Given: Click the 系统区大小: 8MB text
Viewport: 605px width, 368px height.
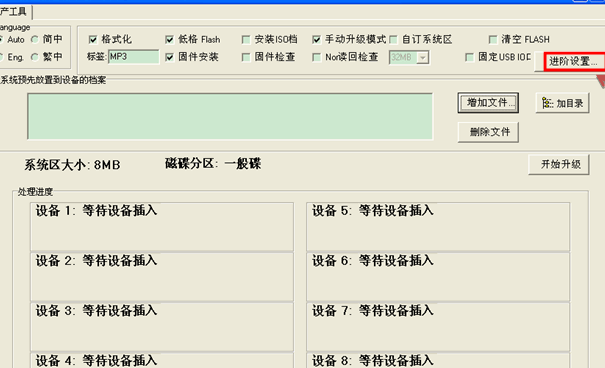Looking at the screenshot, I should pyautogui.click(x=72, y=165).
